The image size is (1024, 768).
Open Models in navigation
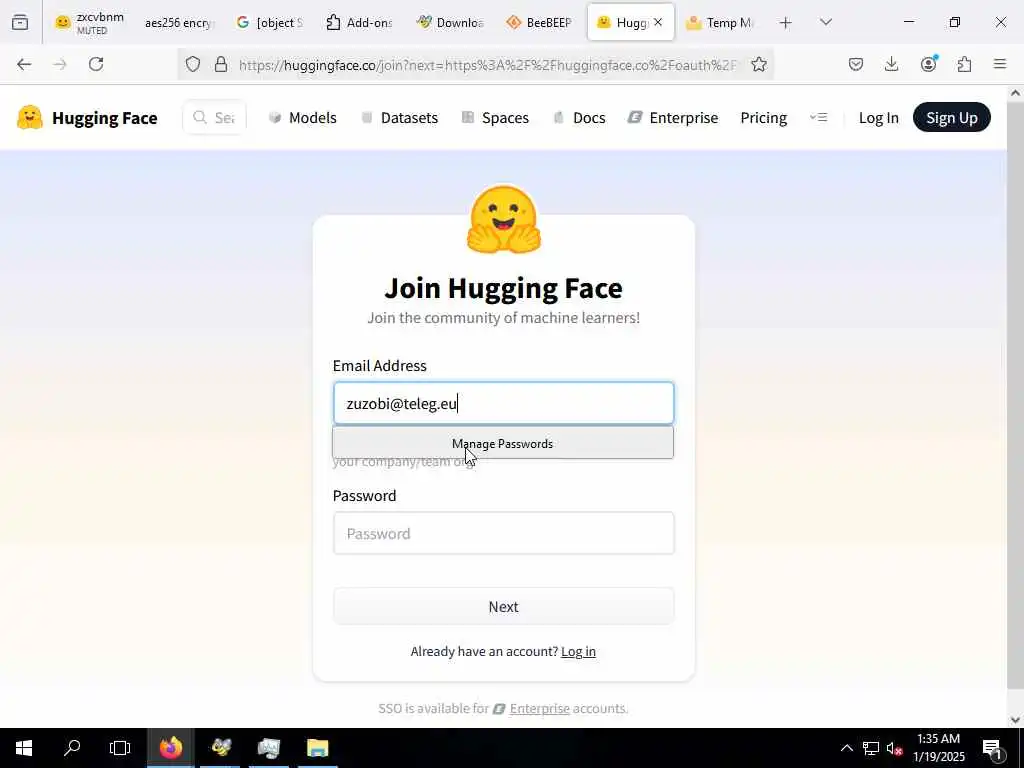303,118
